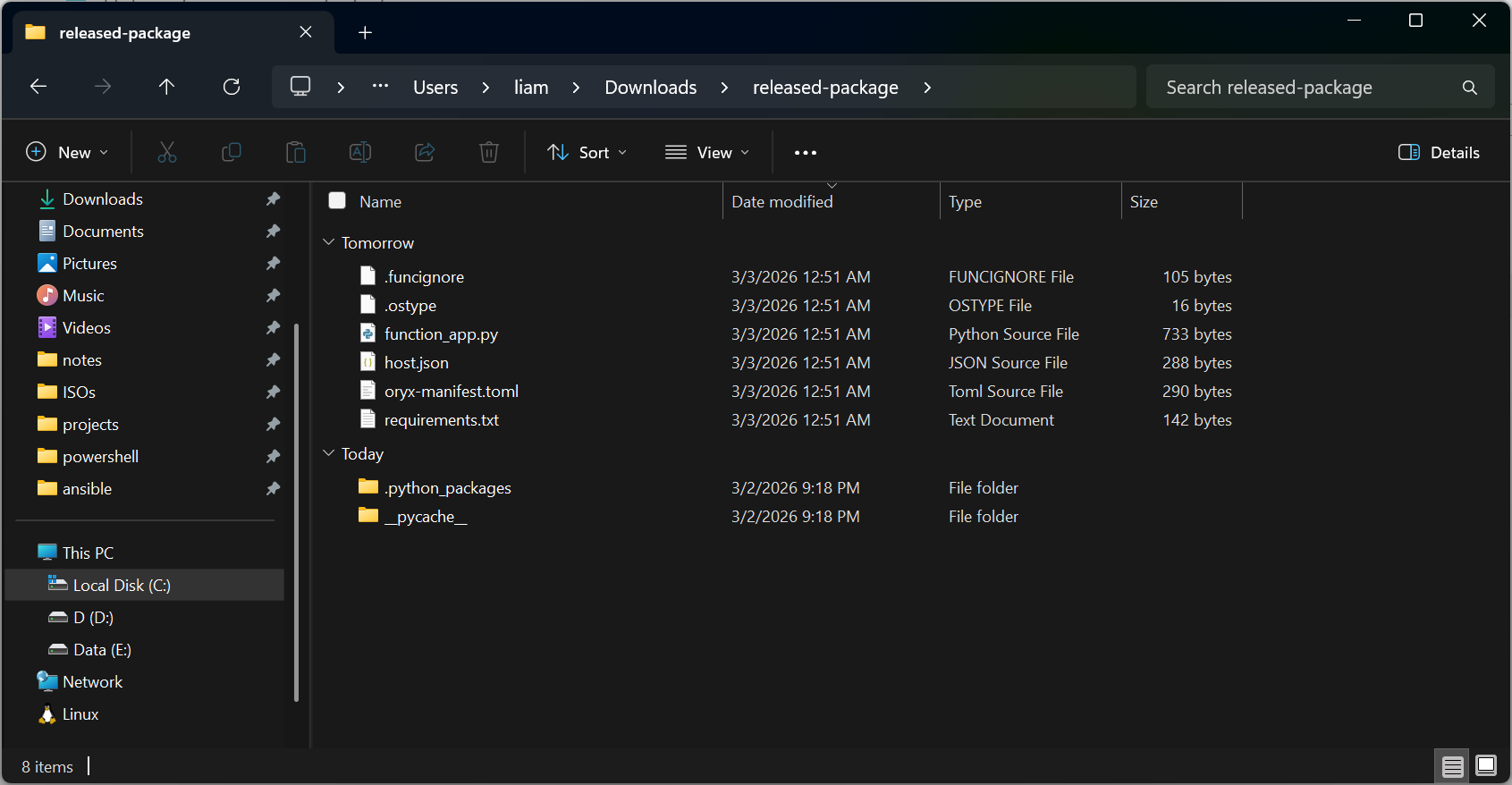The height and width of the screenshot is (785, 1512).
Task: Click the Copy icon in toolbar
Action: coord(232,153)
